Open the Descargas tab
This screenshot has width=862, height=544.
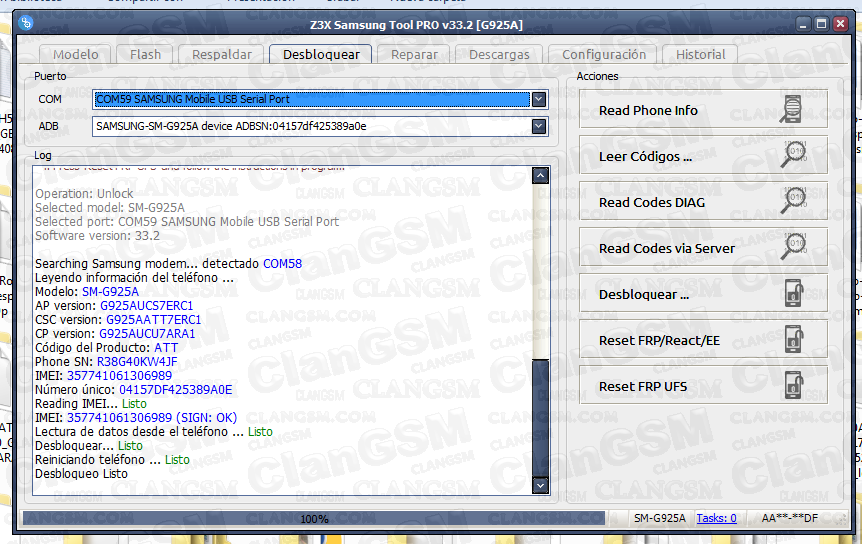(x=499, y=54)
